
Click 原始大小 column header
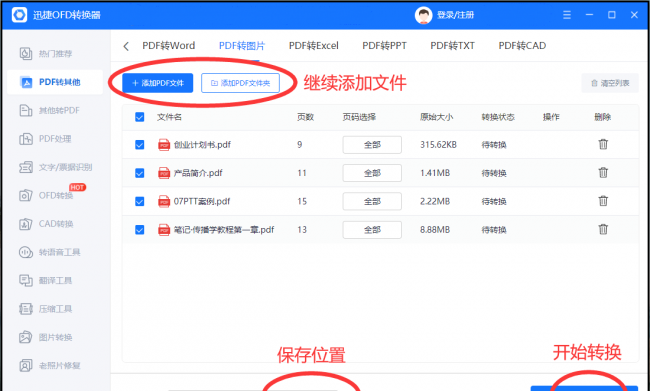[x=437, y=117]
